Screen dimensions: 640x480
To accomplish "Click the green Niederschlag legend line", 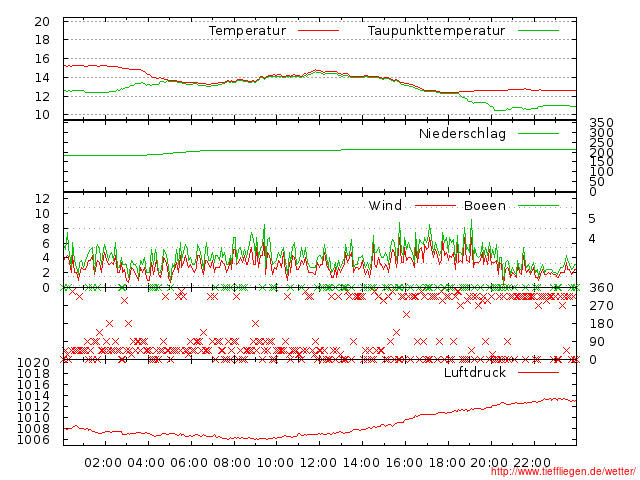I will click(x=538, y=133).
